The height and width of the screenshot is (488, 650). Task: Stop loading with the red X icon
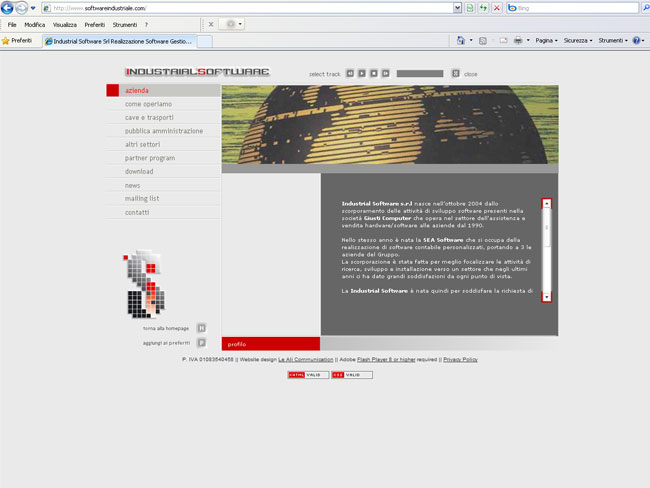point(497,8)
